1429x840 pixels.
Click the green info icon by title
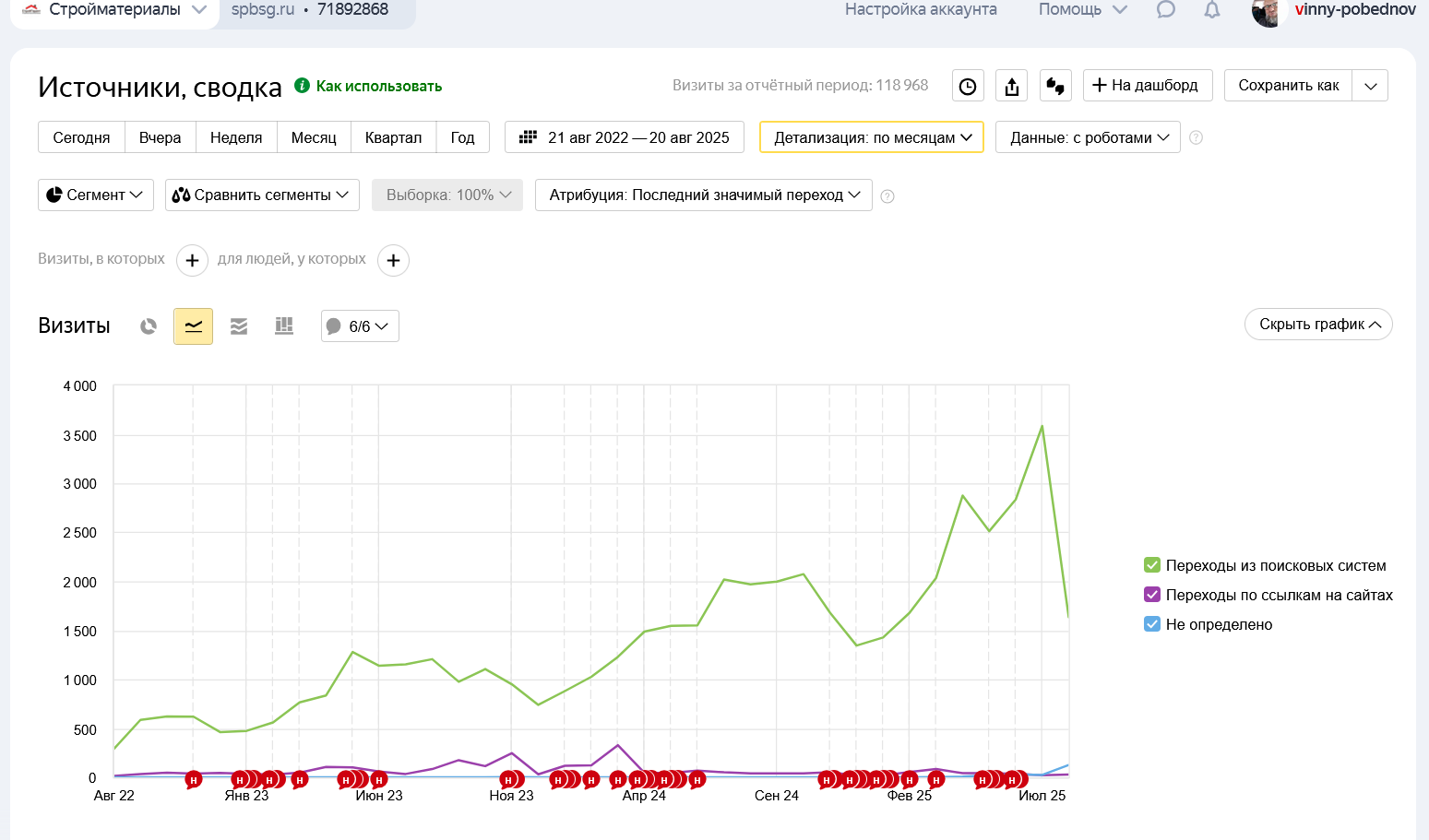302,86
